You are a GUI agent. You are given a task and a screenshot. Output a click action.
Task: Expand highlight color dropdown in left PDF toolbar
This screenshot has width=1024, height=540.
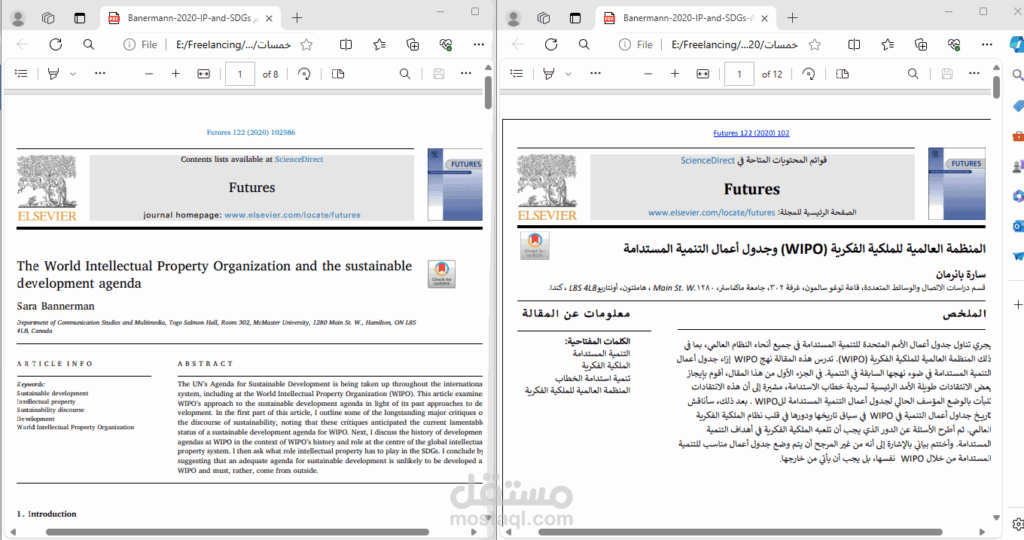coord(73,74)
